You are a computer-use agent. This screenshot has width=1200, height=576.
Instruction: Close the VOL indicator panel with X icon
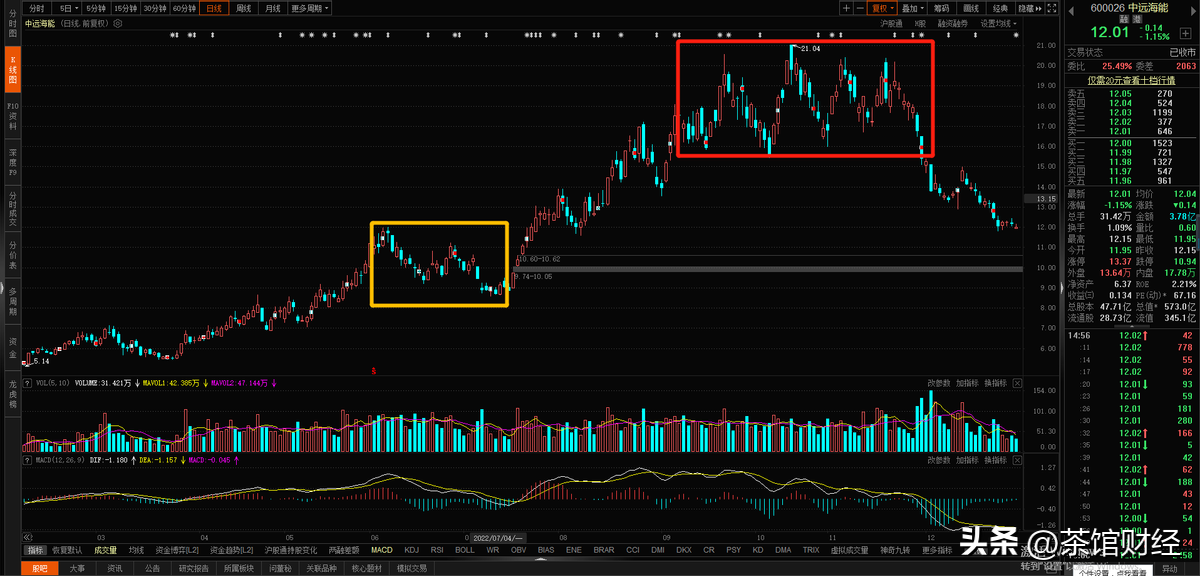click(1017, 383)
